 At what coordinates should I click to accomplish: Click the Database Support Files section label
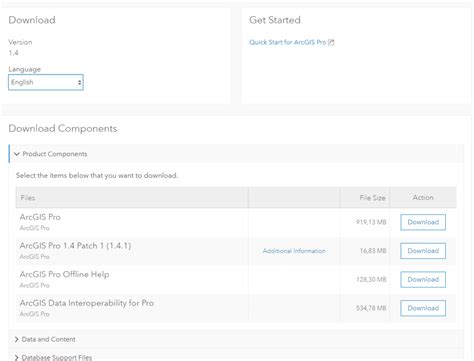[x=57, y=358]
